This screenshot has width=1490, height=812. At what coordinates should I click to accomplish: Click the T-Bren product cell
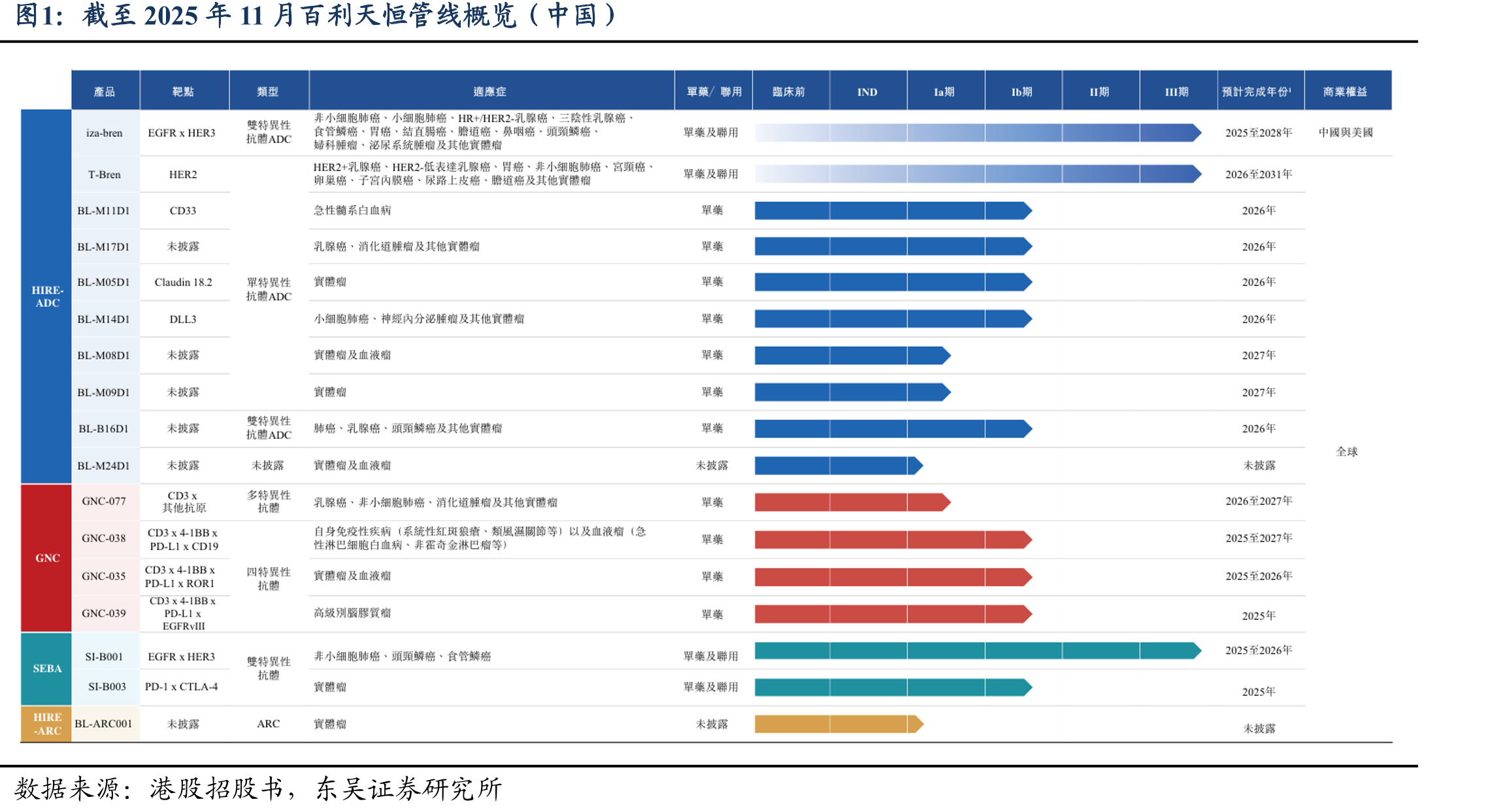tap(105, 174)
